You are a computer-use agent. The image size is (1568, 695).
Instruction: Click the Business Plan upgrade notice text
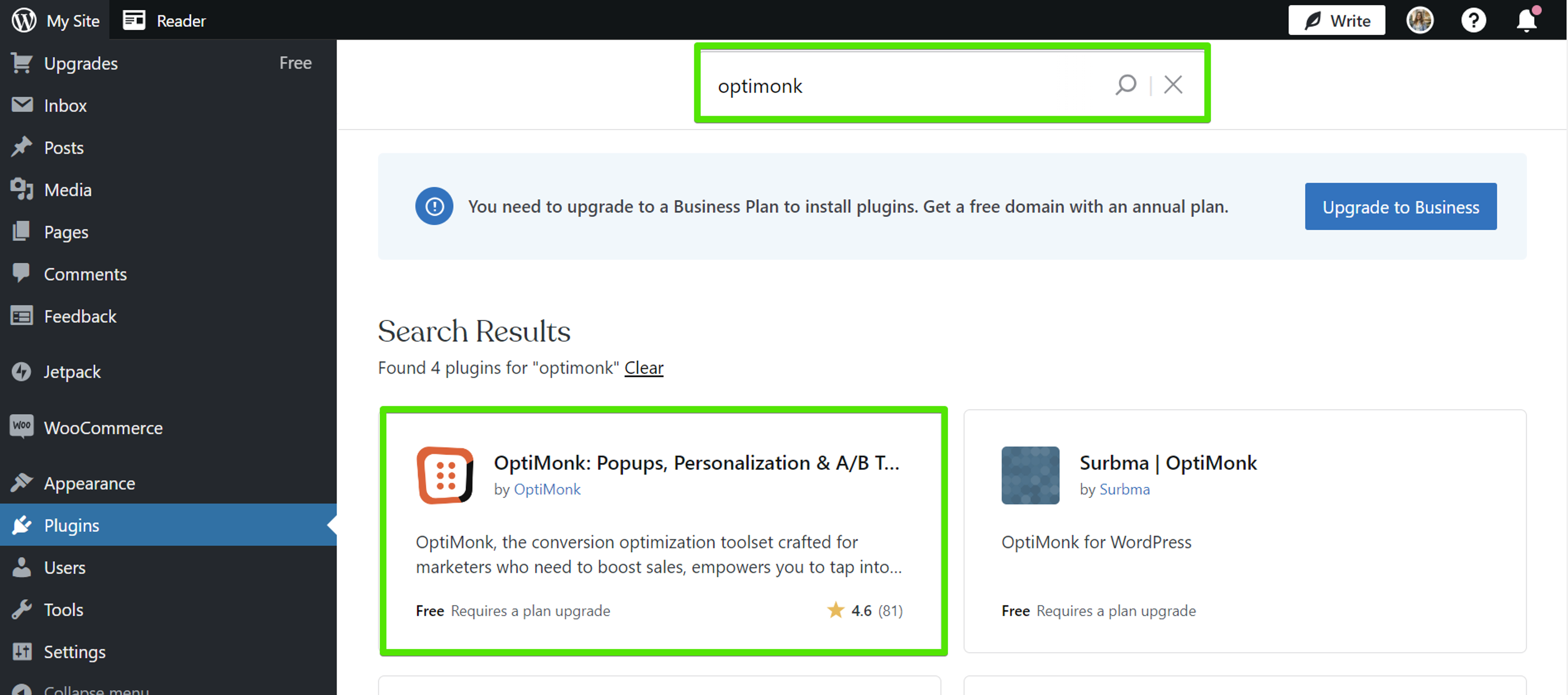click(848, 207)
